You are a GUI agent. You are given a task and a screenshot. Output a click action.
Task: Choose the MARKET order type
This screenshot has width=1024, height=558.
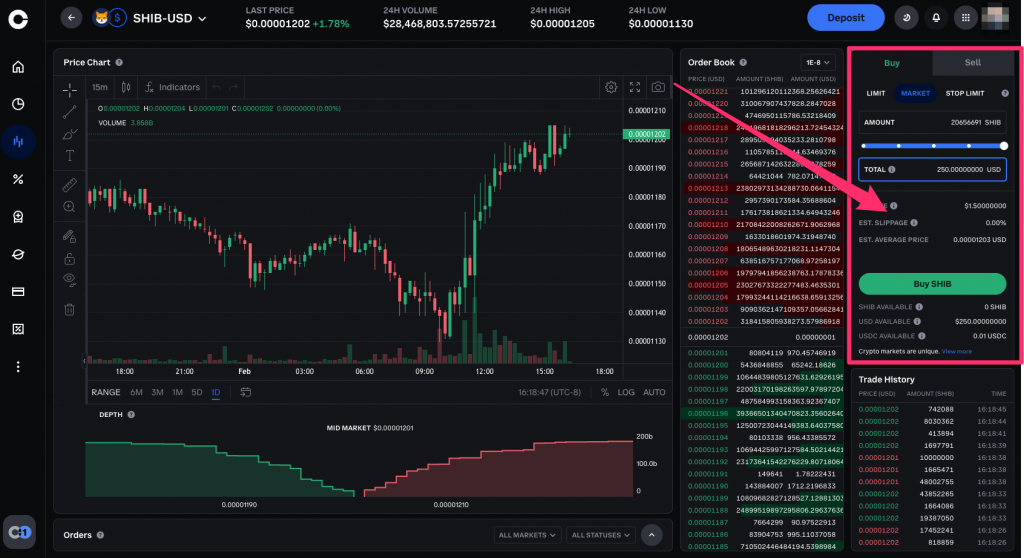point(916,93)
